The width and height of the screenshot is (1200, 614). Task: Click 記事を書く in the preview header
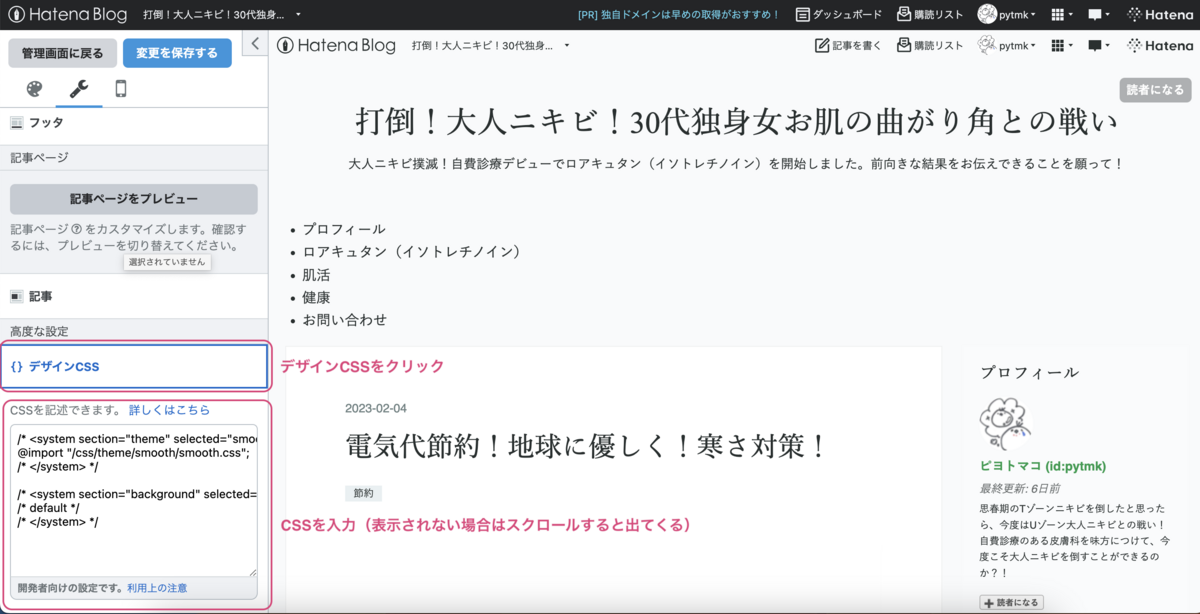point(848,45)
